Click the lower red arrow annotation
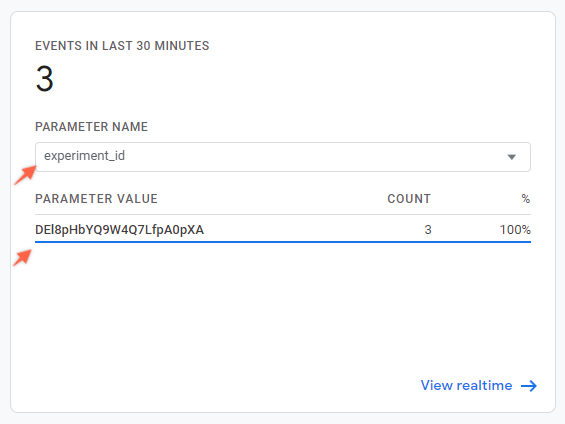565x424 pixels. (22, 258)
